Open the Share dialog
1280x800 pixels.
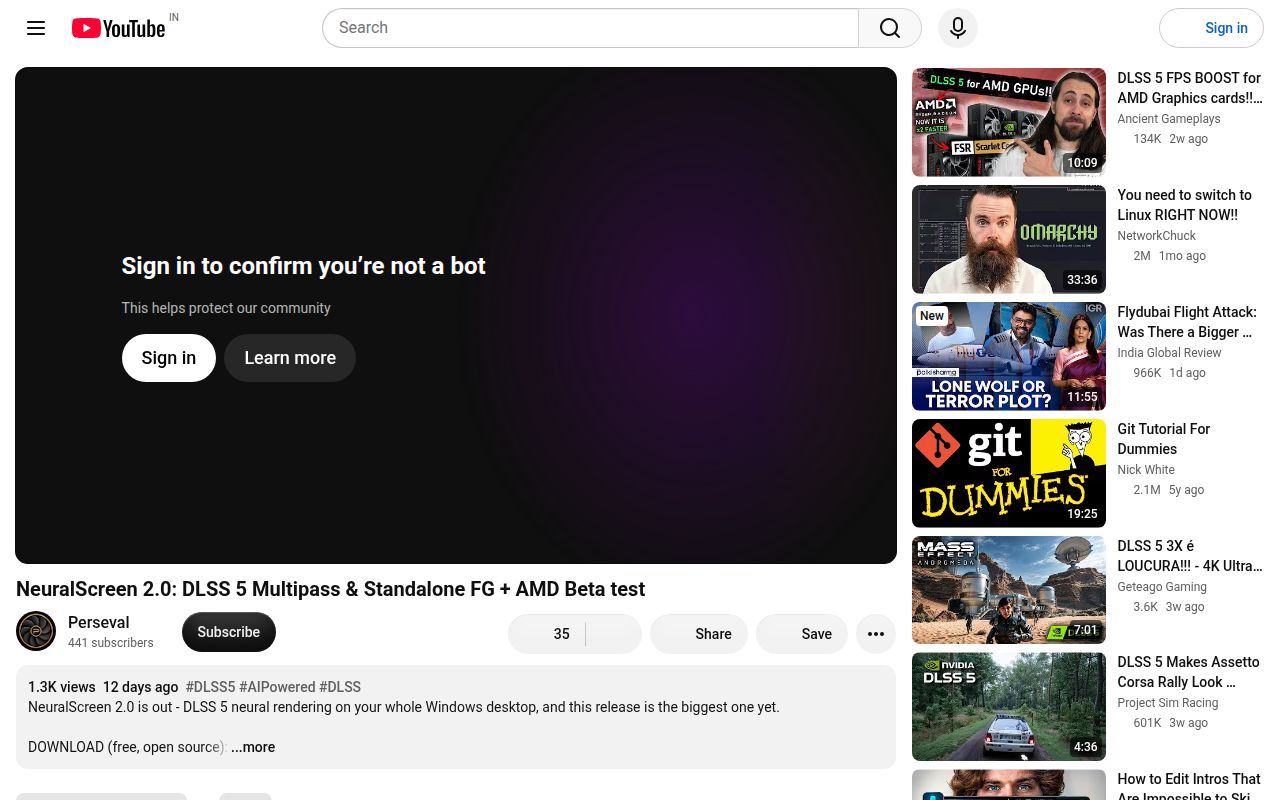(x=699, y=634)
